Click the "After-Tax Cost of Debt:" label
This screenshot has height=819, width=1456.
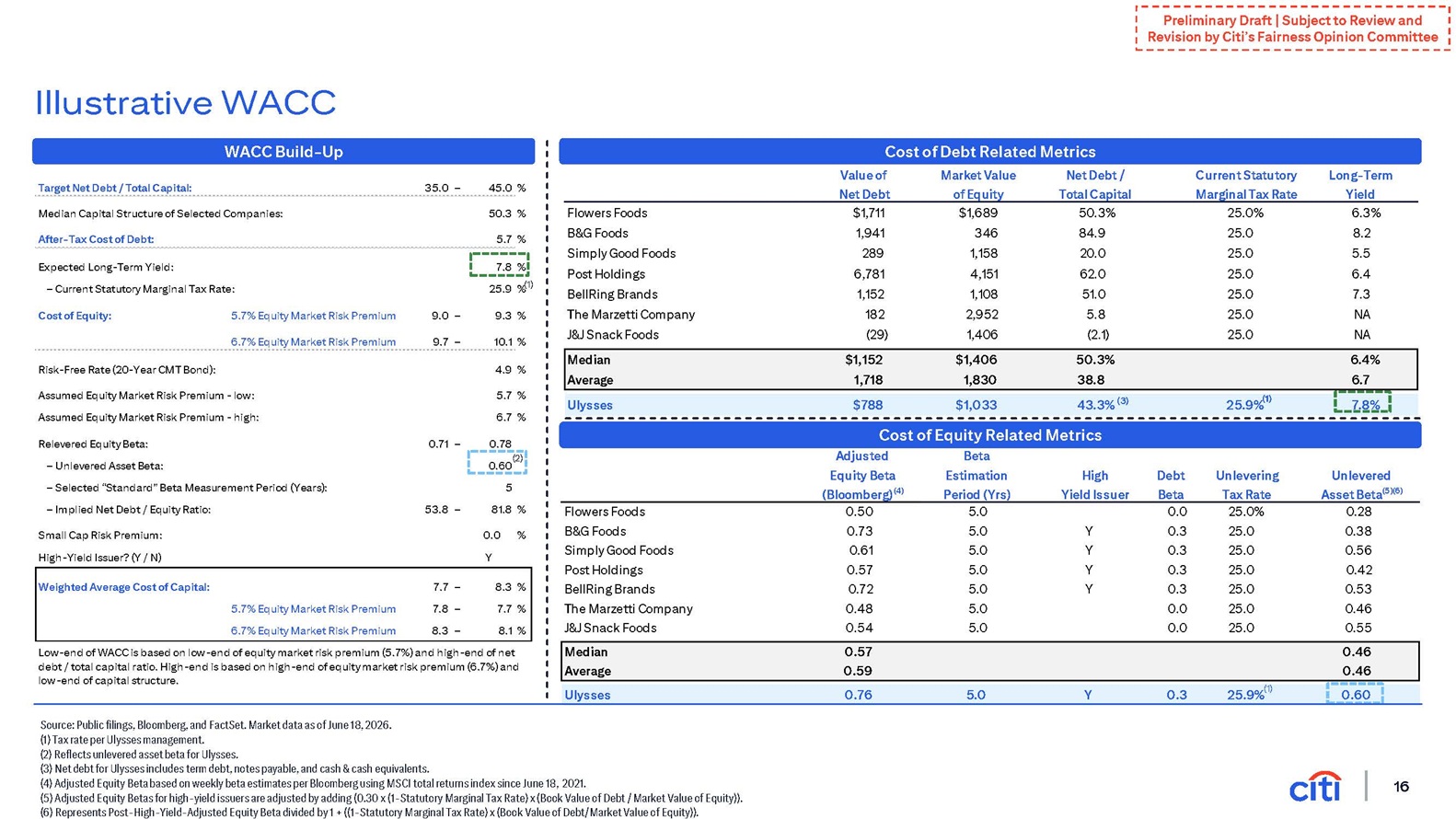pos(96,239)
